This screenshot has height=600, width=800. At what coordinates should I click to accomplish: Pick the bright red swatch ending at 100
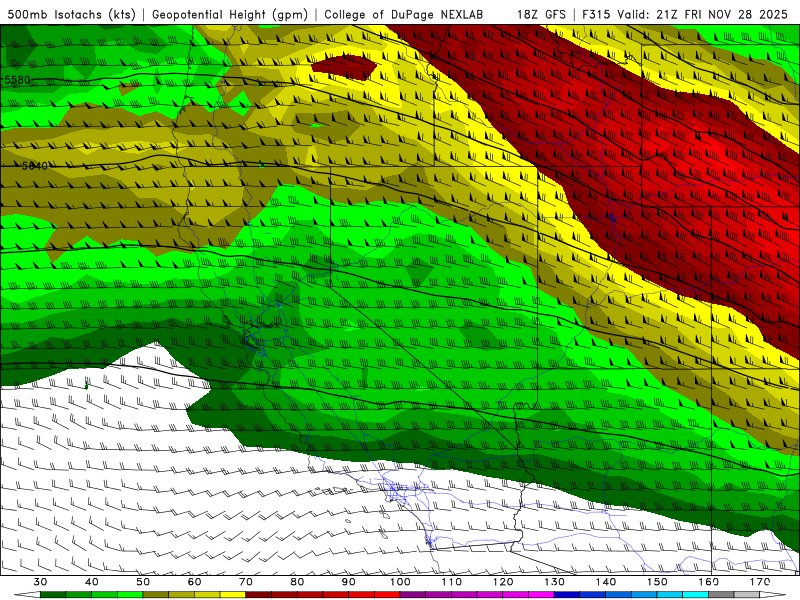tap(387, 595)
